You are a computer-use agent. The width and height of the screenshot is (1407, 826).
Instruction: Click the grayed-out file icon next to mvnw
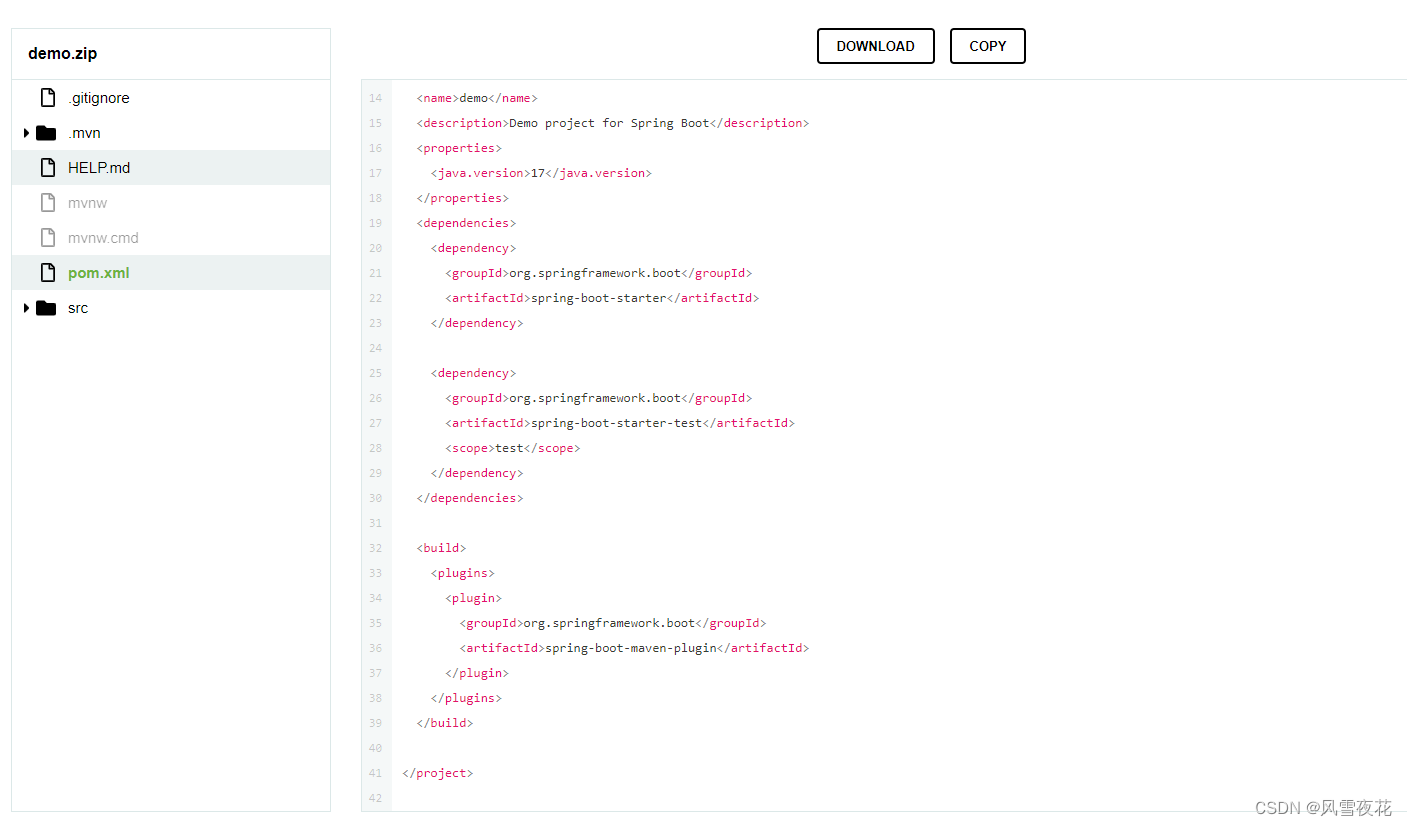[47, 202]
